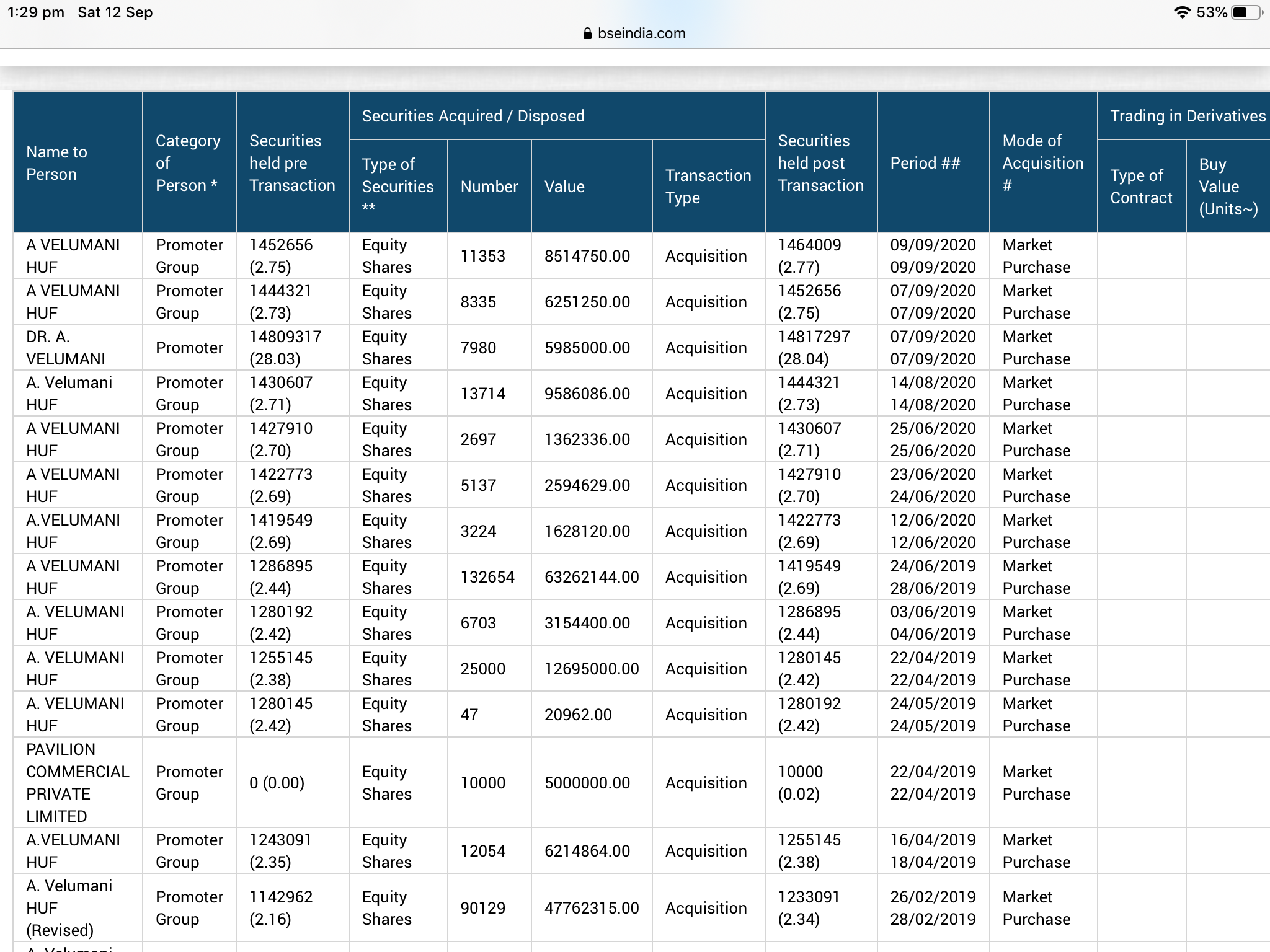Tap the lock icon beside bseindia.com
Image resolution: width=1270 pixels, height=952 pixels.
click(x=587, y=33)
